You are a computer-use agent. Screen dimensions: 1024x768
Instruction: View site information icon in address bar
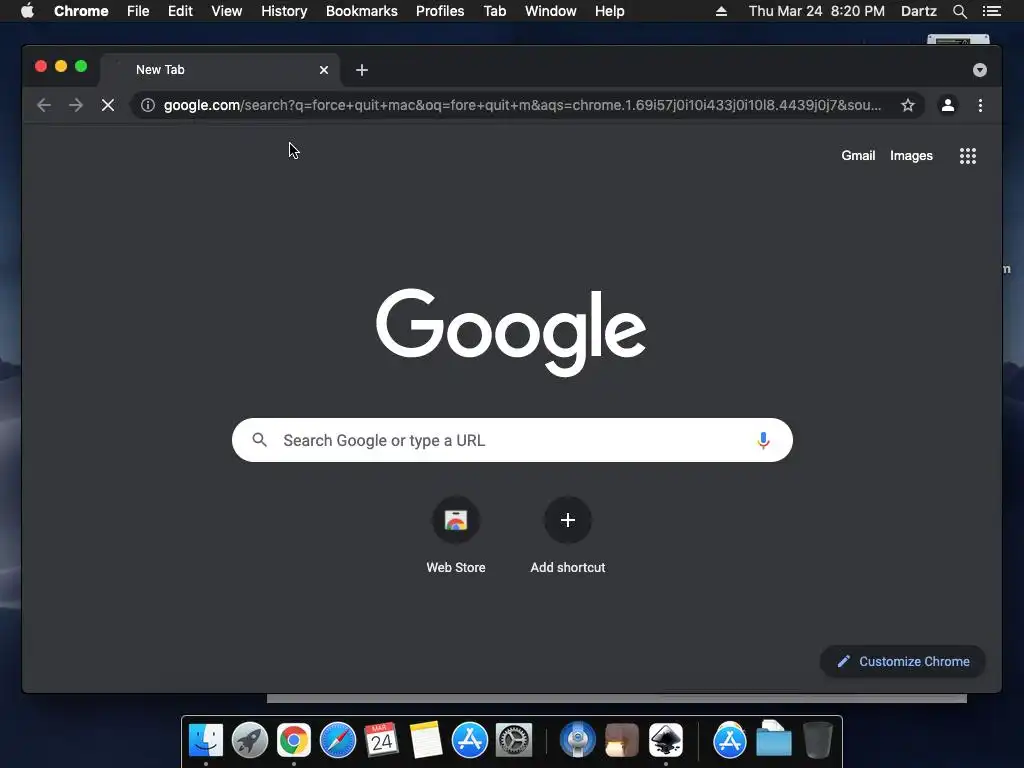coord(148,105)
